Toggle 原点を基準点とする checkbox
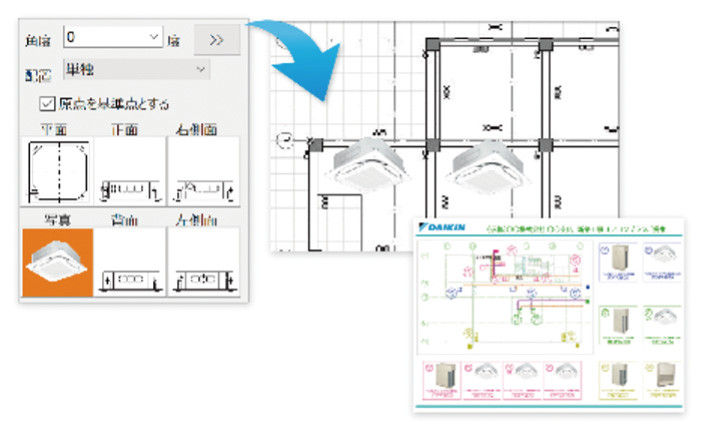The height and width of the screenshot is (433, 702). (x=47, y=104)
